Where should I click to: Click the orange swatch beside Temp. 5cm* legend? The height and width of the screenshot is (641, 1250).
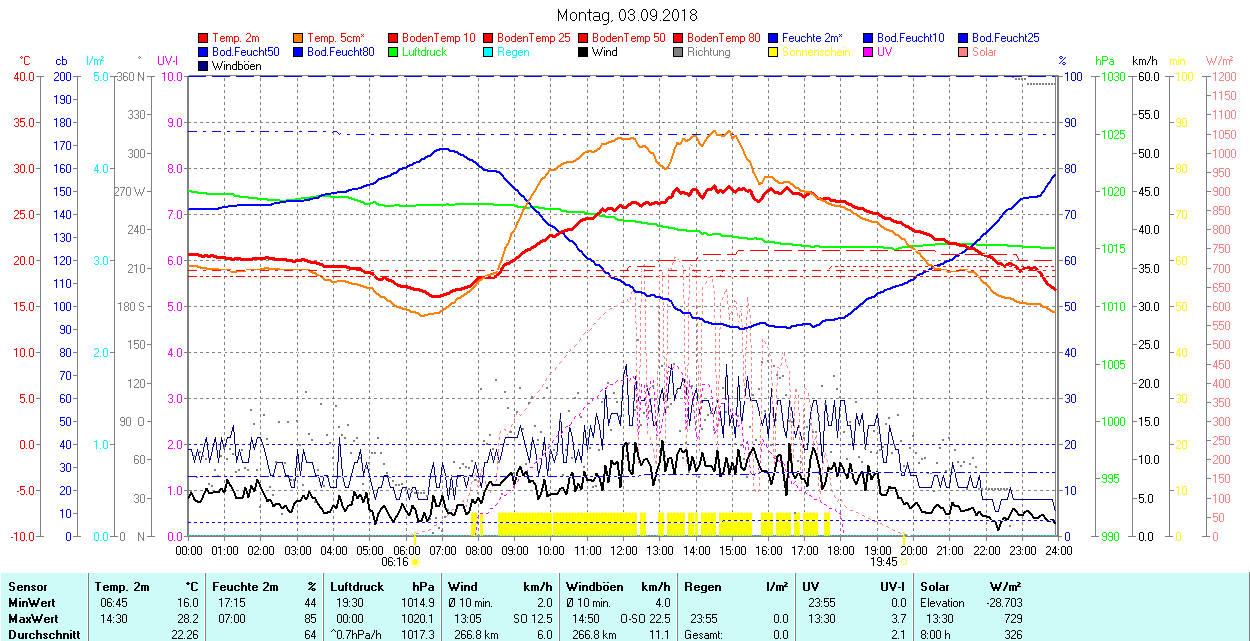299,38
